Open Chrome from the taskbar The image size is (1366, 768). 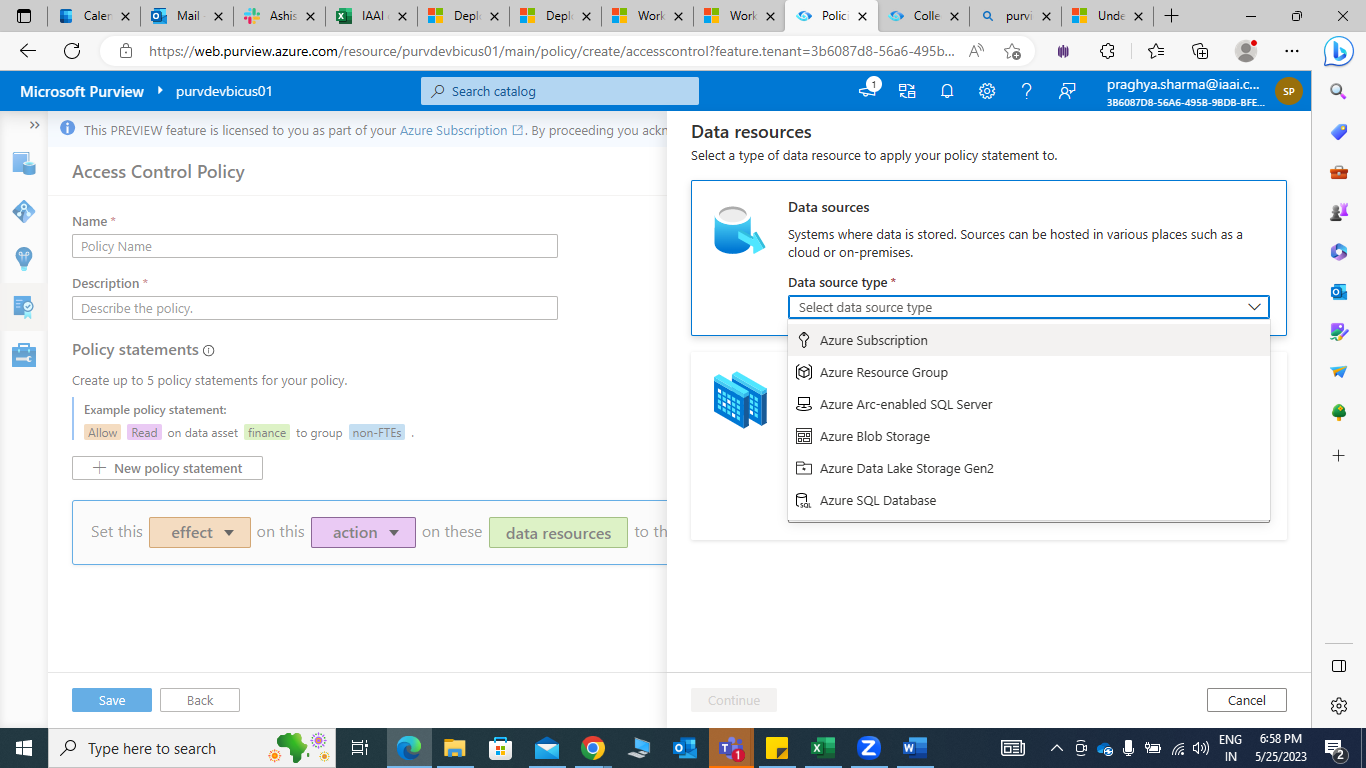pos(593,748)
